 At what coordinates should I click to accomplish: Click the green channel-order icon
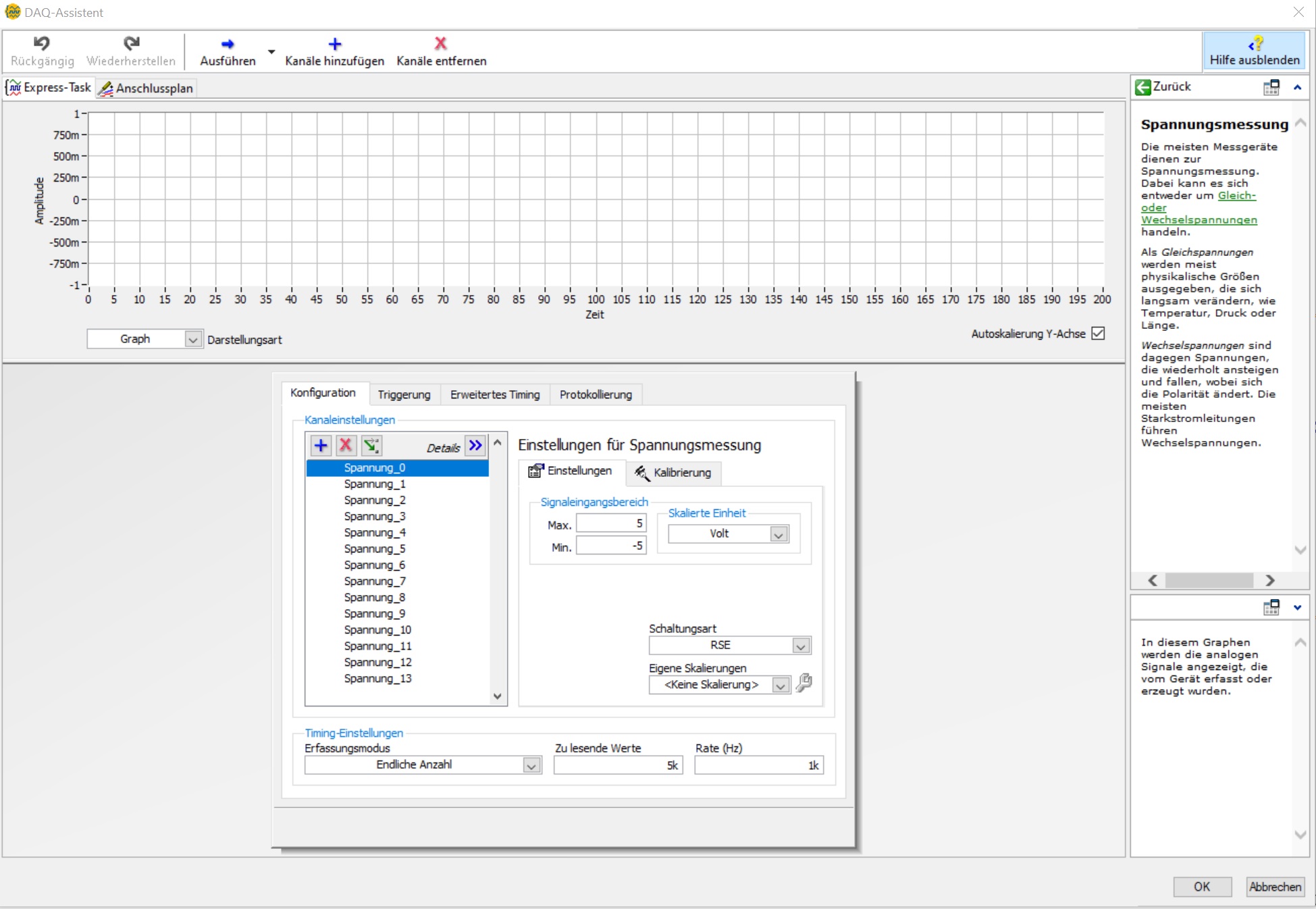pos(371,446)
